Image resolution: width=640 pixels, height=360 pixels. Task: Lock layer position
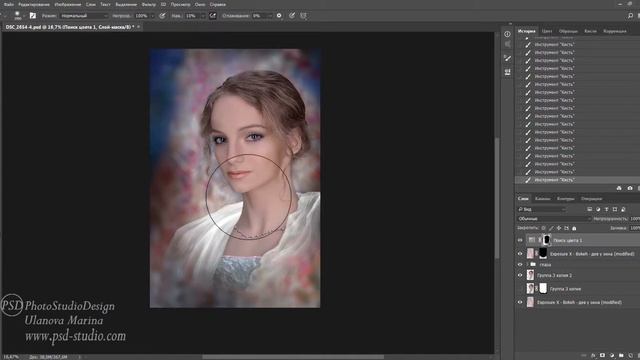[x=559, y=228]
